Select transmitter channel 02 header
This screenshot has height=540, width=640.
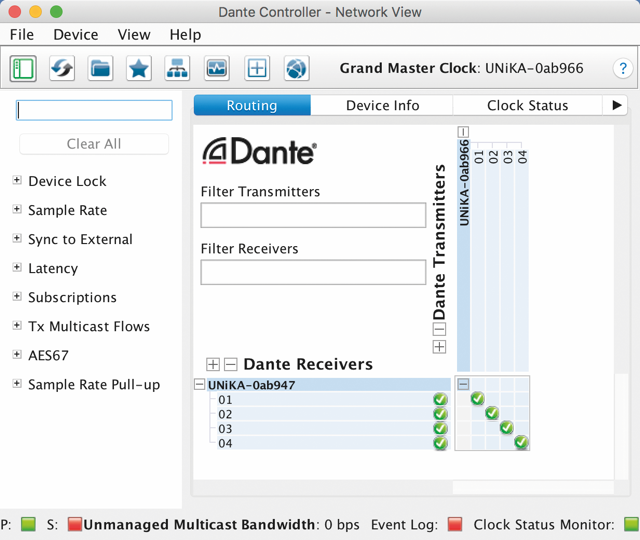493,157
